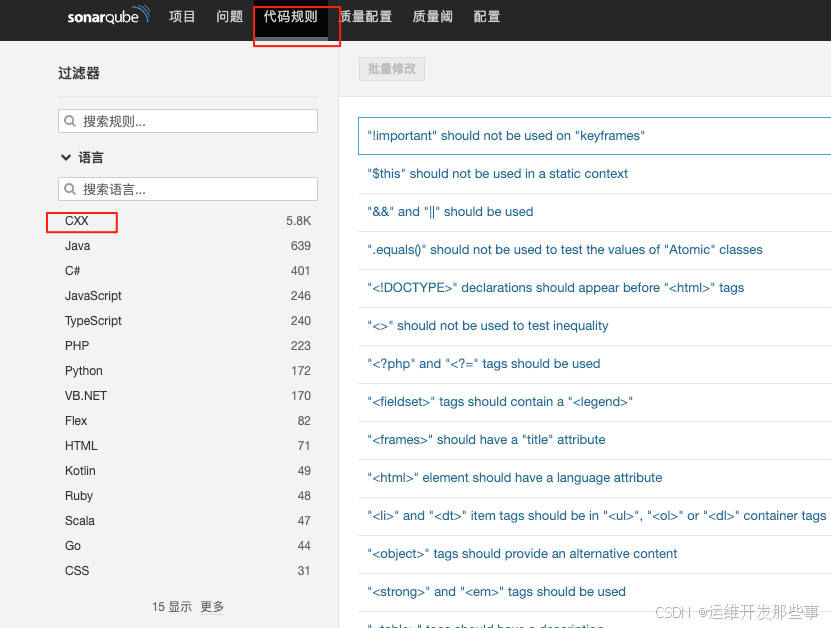831x628 pixels.
Task: Open the 质量阈 menu
Action: pos(432,16)
